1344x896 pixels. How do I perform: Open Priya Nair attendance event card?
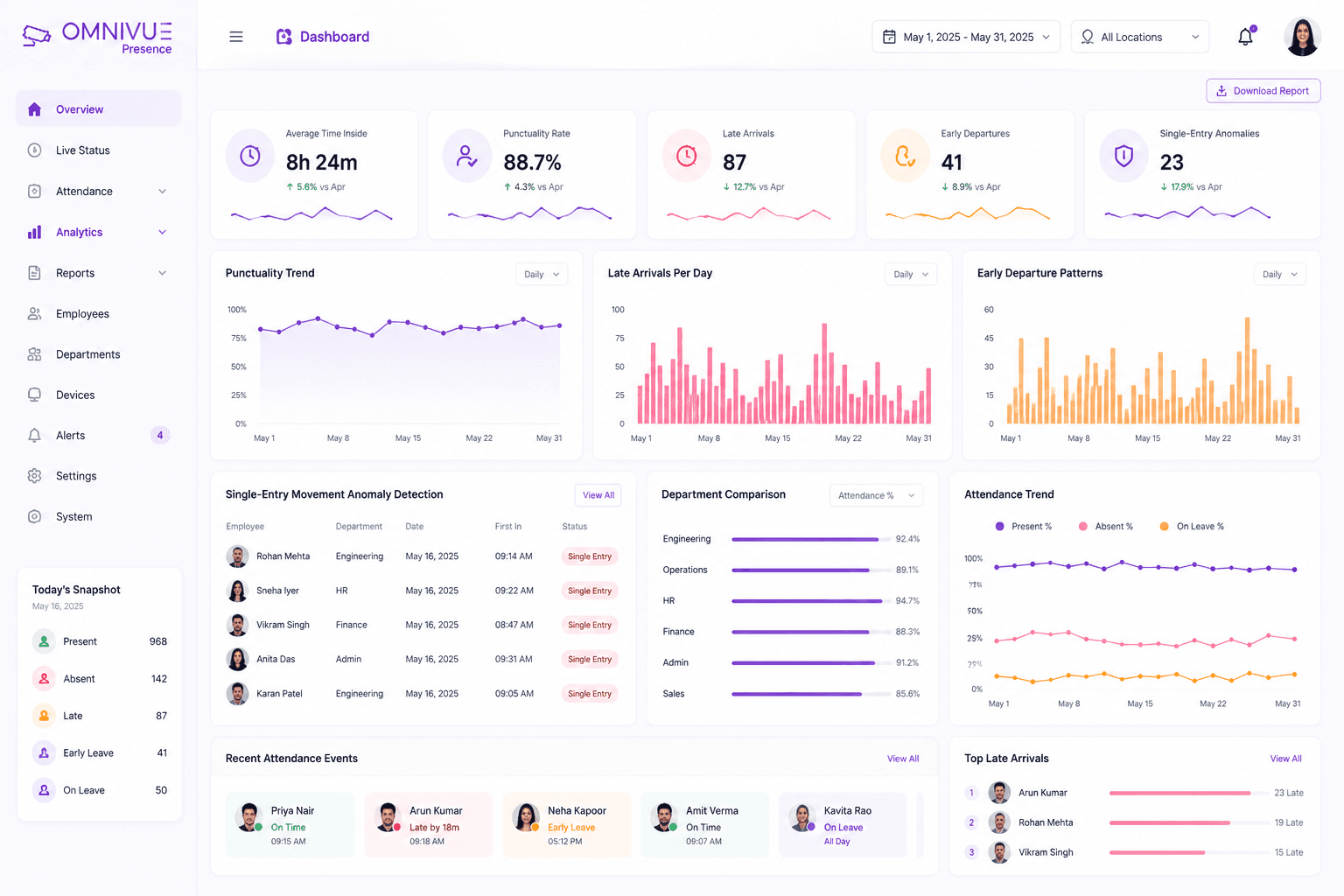(290, 825)
